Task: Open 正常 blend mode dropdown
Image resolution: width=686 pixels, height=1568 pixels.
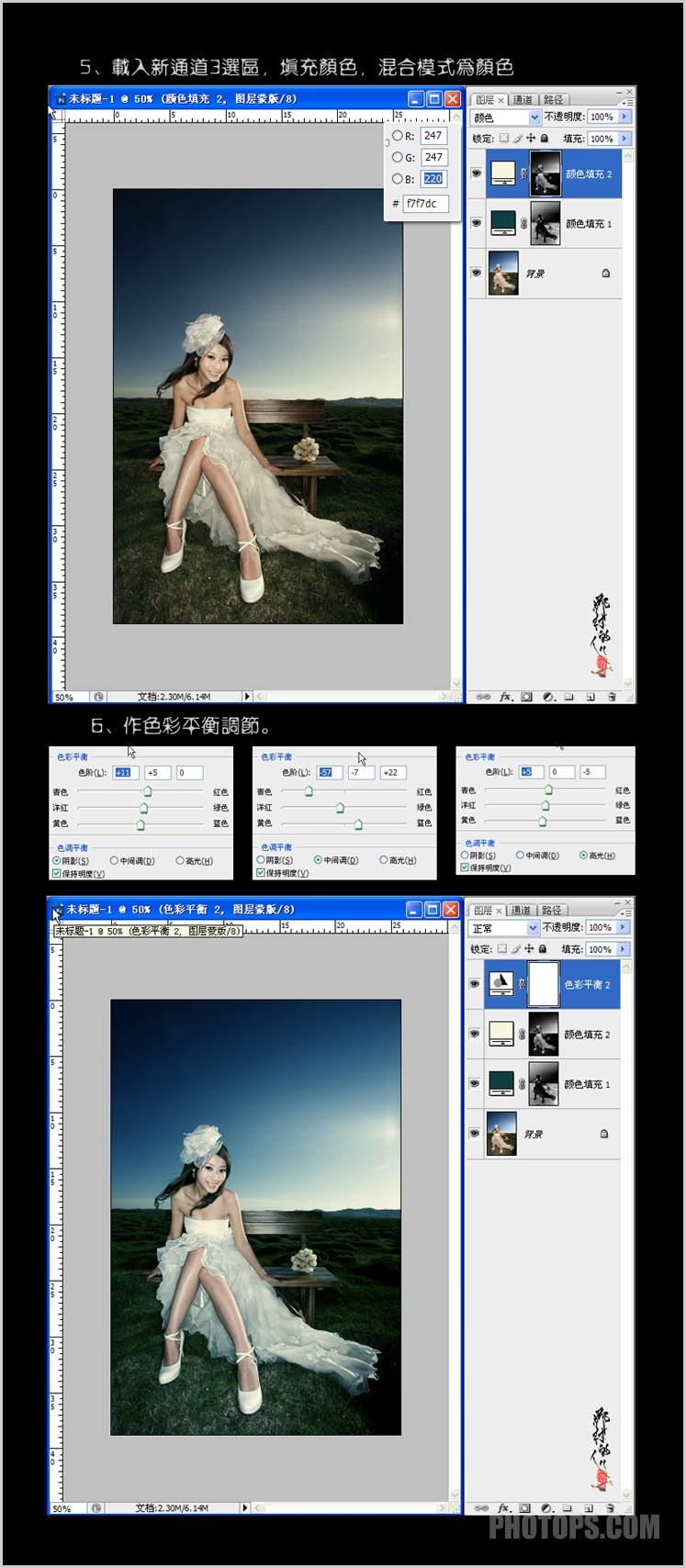Action: (533, 928)
